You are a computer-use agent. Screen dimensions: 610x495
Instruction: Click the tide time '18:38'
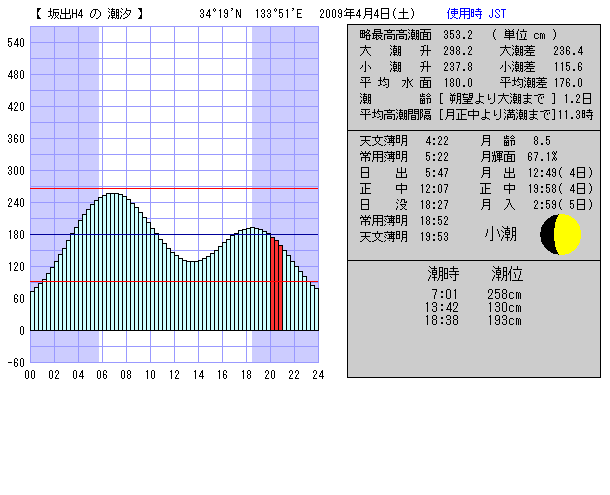tap(442, 321)
